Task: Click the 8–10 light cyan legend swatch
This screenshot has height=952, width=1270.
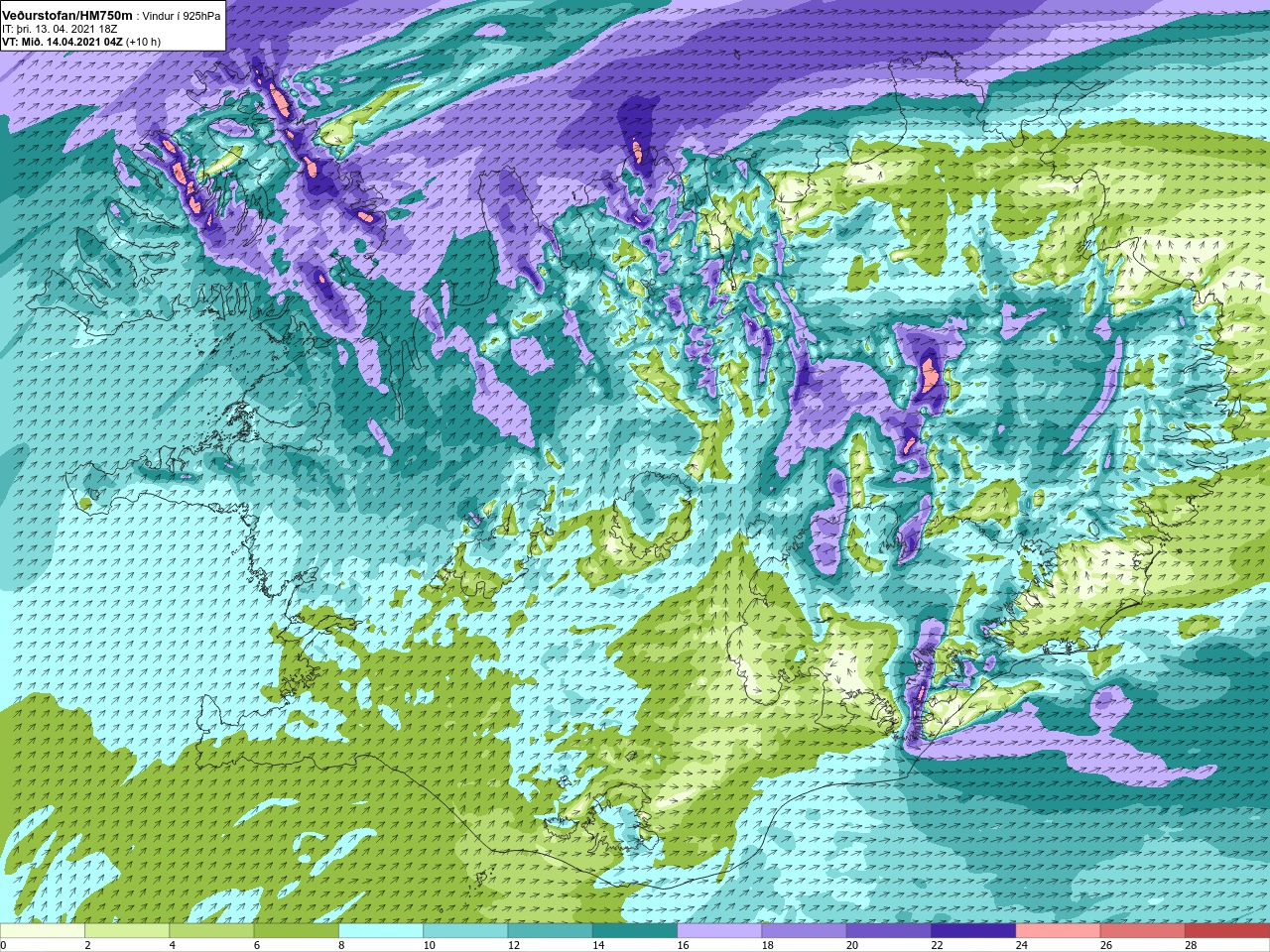Action: tap(381, 931)
